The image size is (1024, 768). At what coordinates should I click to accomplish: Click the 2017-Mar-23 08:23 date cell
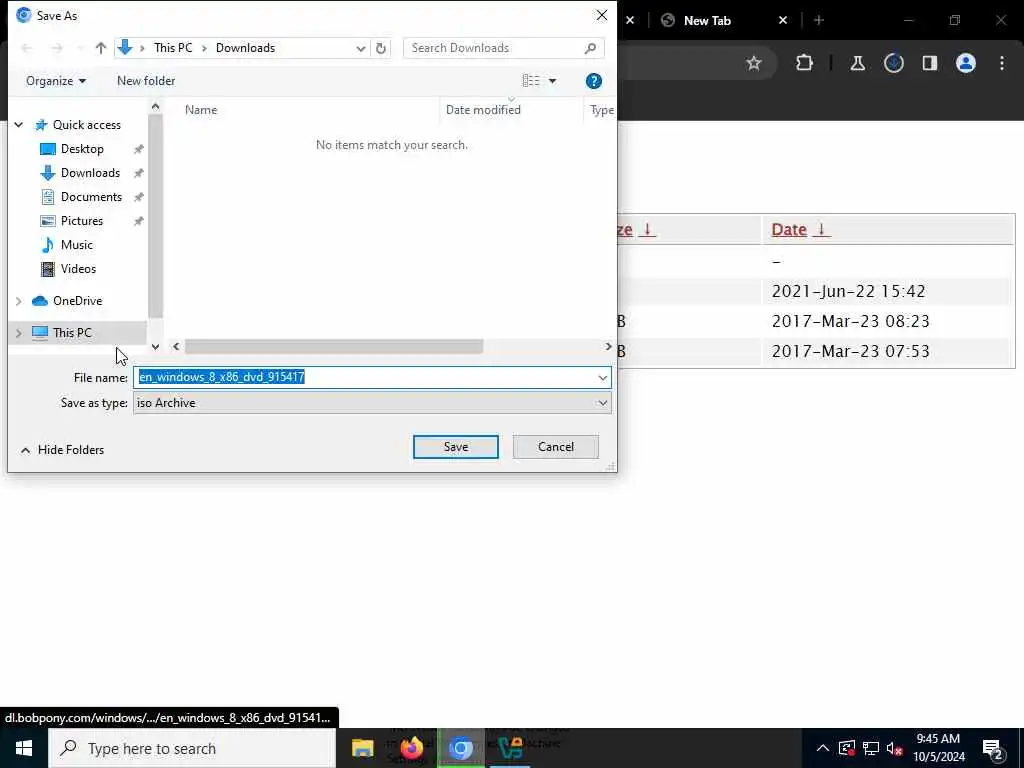[x=850, y=321]
